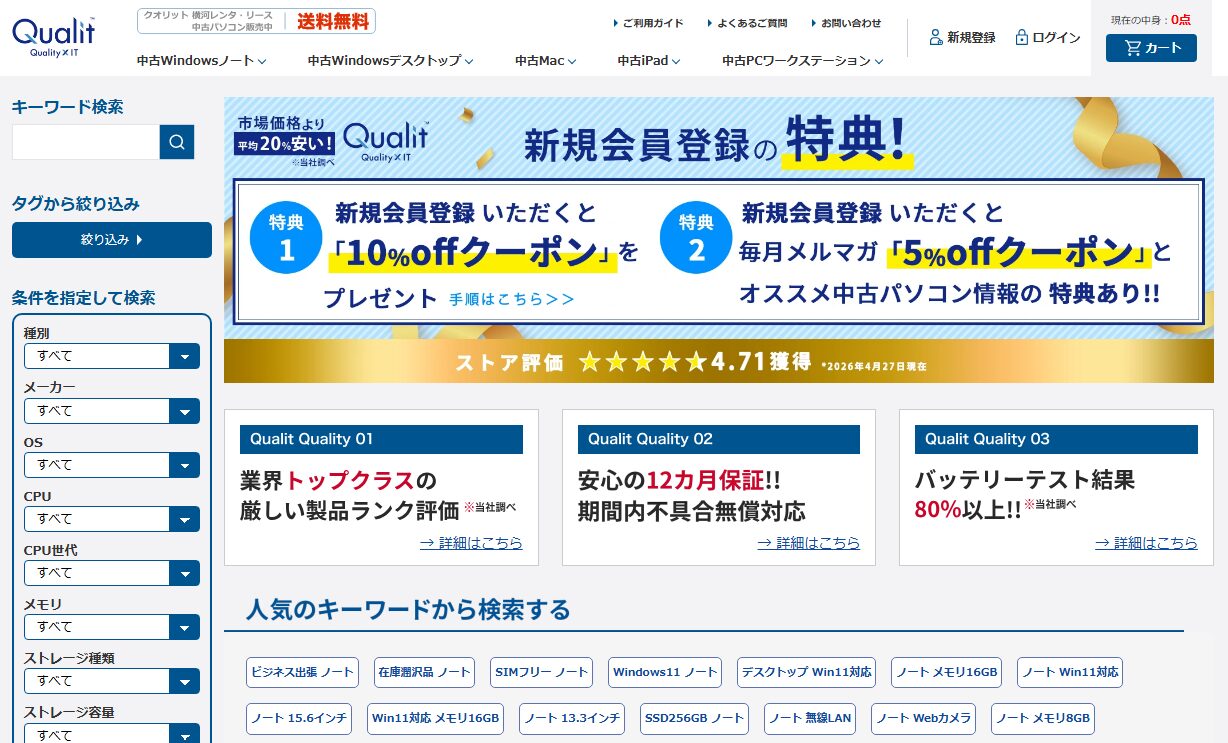
Task: Select the ノート 13.3インチ keyword tag
Action: 572,718
